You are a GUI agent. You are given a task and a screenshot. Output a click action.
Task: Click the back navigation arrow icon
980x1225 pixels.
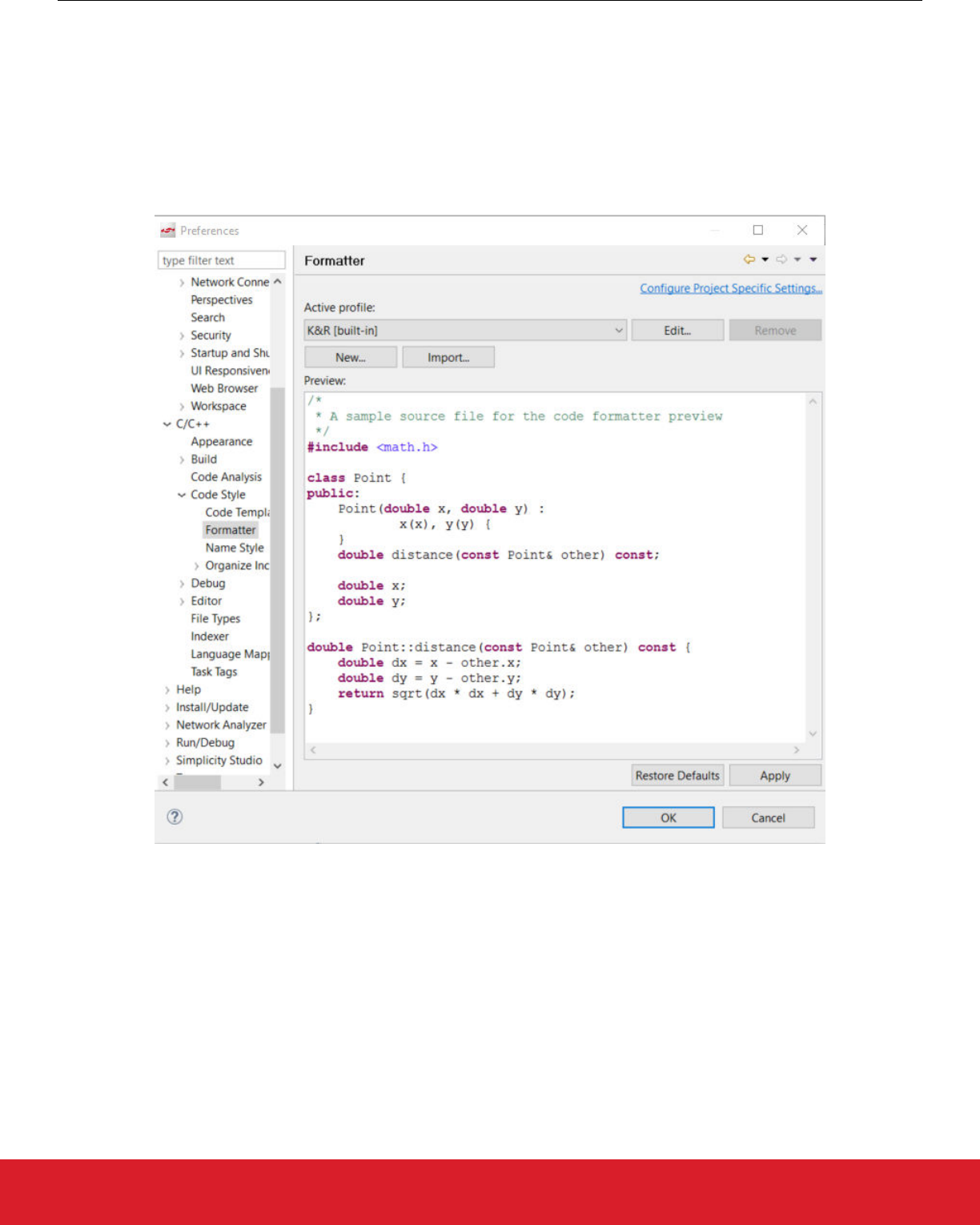(749, 259)
